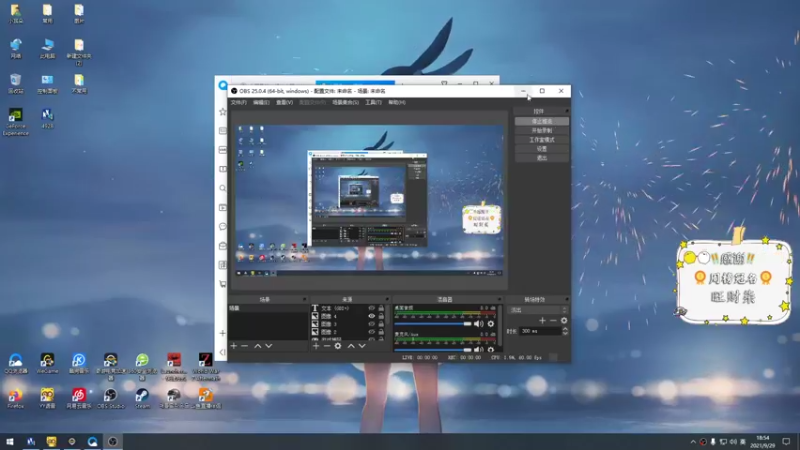Image resolution: width=800 pixels, height=450 pixels.
Task: Remove selected source with minus icon
Action: coord(327,346)
